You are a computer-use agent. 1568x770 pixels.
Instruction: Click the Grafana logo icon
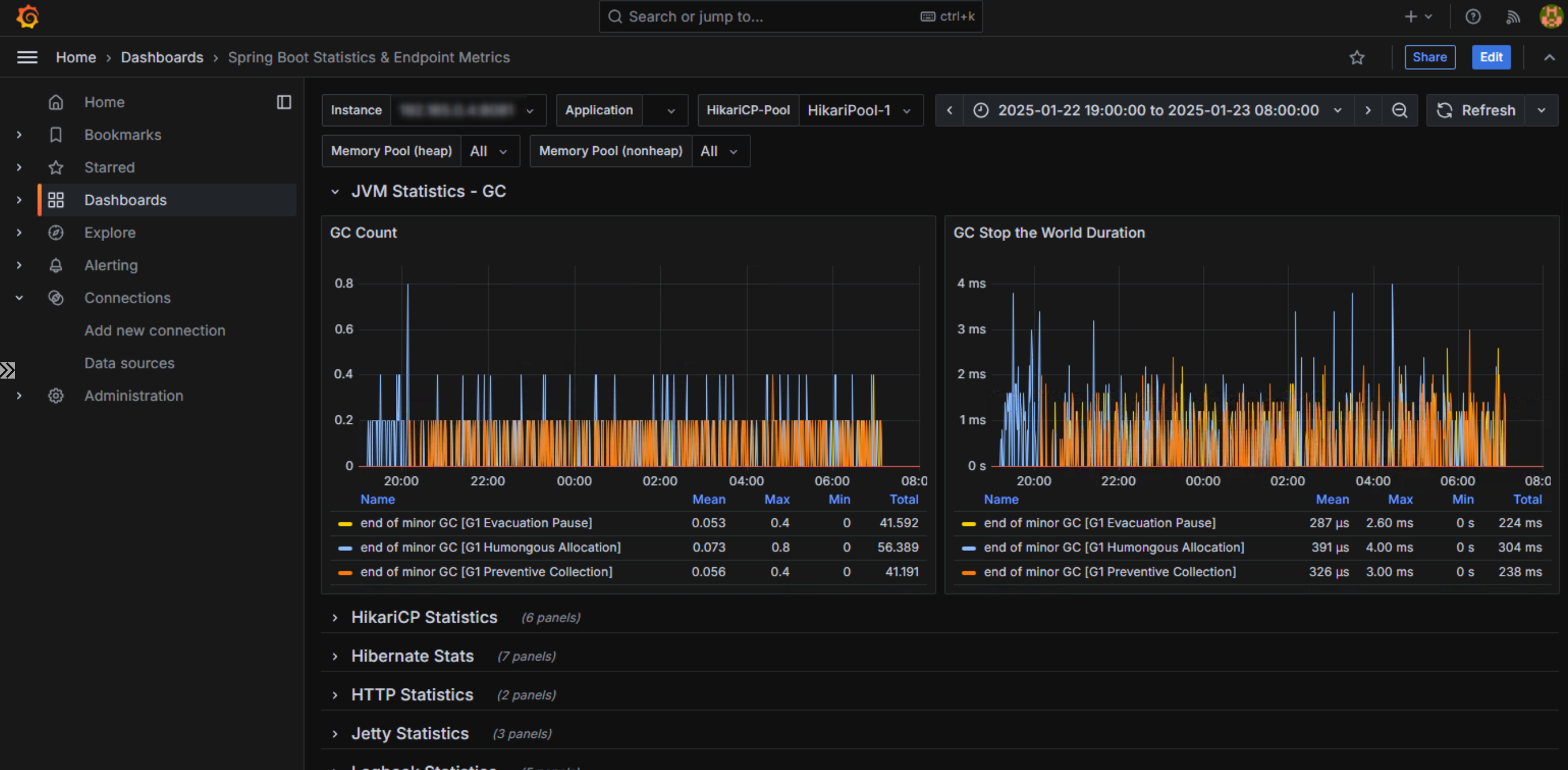[27, 16]
